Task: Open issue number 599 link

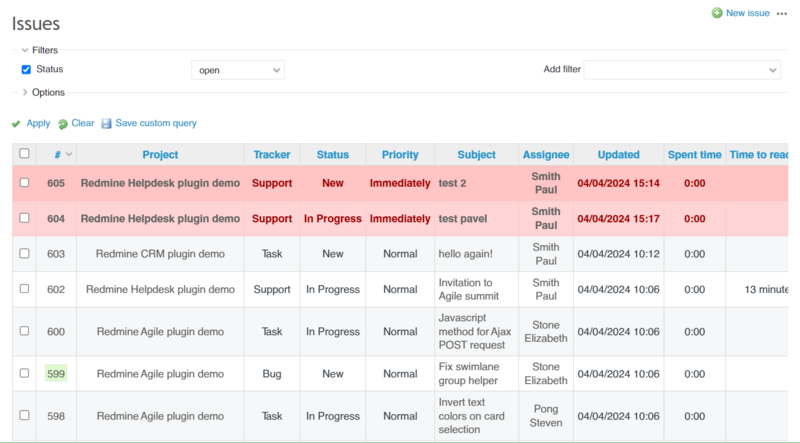Action: [x=56, y=374]
